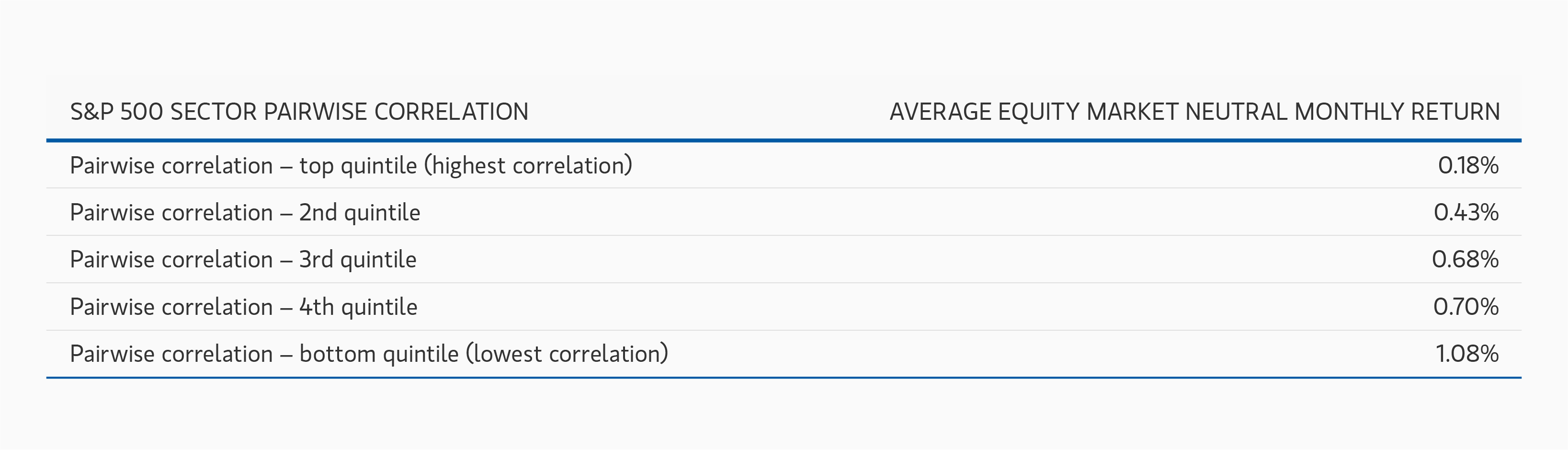Click the thick blue line under the header
Image resolution: width=1568 pixels, height=450 pixels.
pyautogui.click(x=784, y=141)
